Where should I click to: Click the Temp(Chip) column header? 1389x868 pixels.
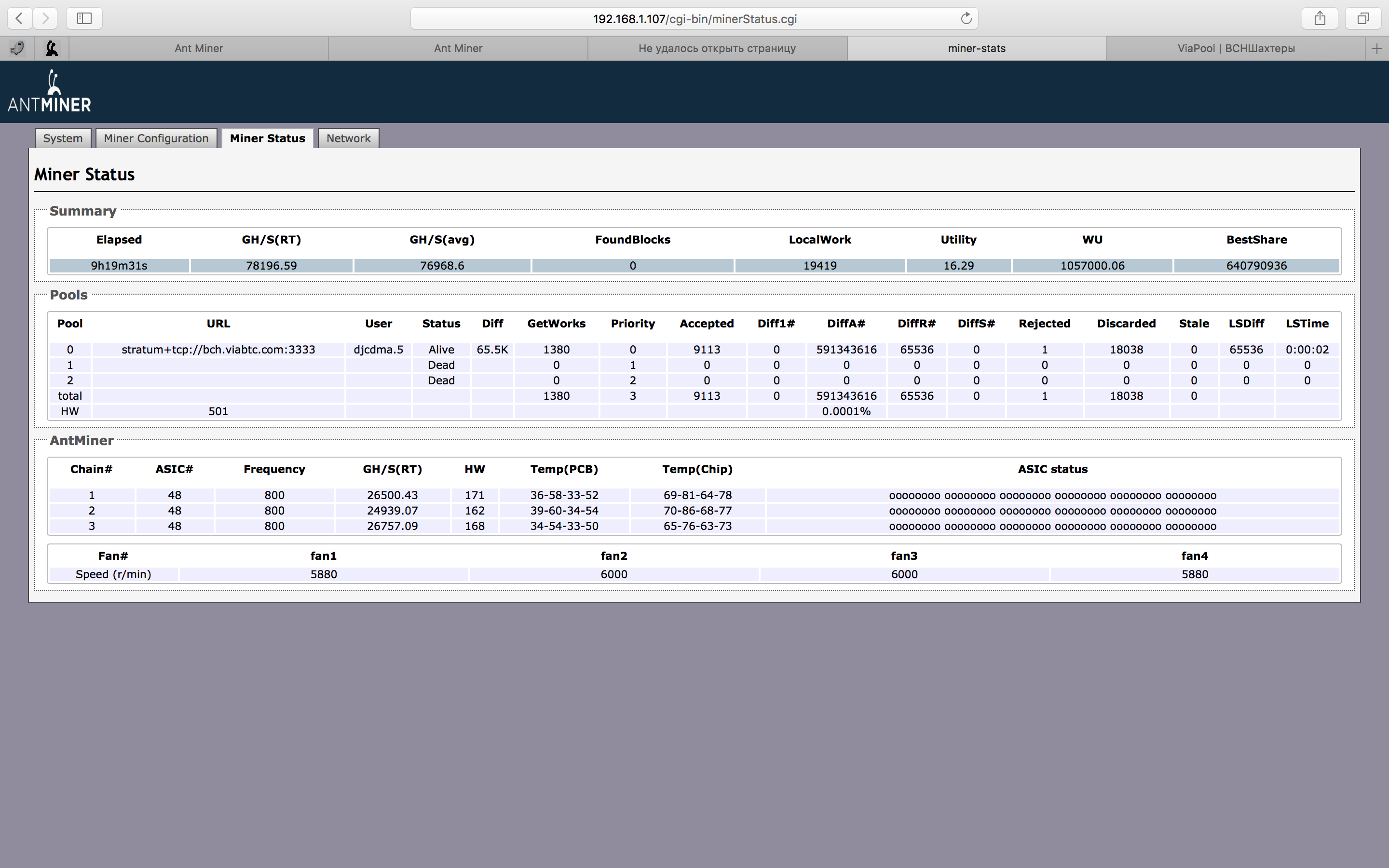[x=697, y=470]
